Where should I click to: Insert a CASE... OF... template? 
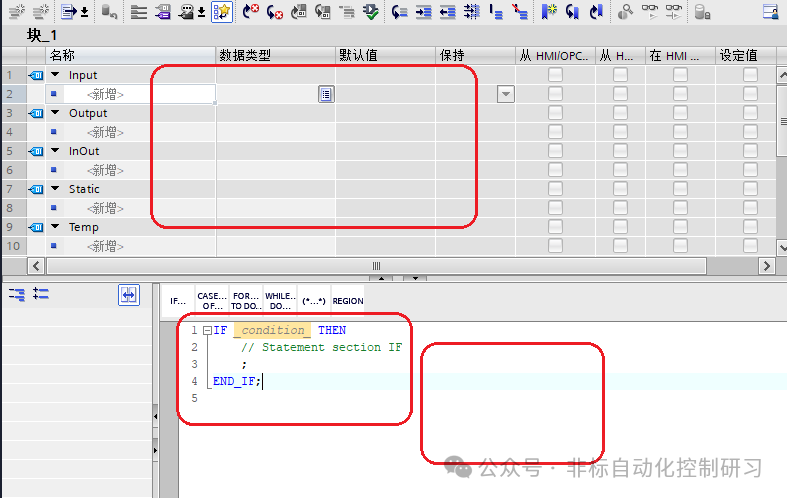pos(212,301)
